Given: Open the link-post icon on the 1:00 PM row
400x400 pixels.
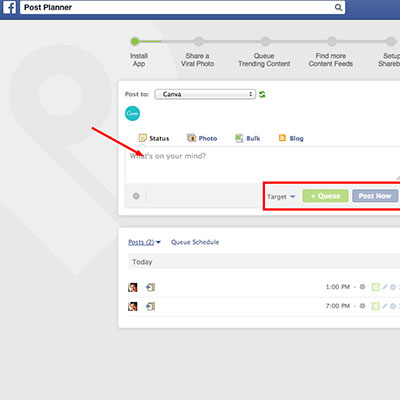Looking at the screenshot, I should click(151, 287).
